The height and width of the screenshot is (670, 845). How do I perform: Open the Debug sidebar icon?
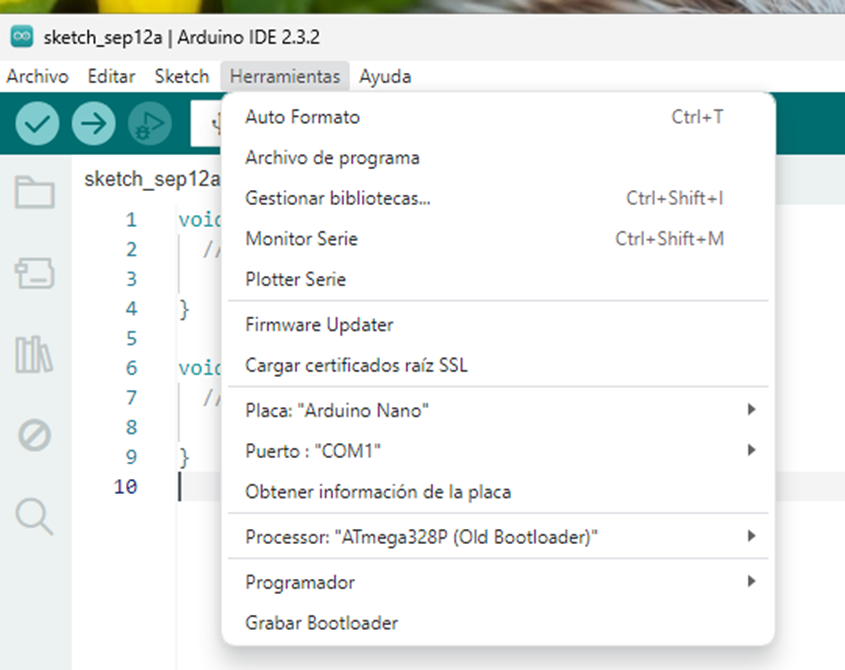(34, 435)
